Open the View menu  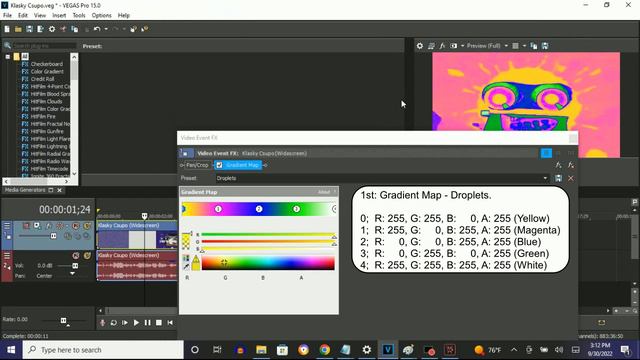(40, 16)
